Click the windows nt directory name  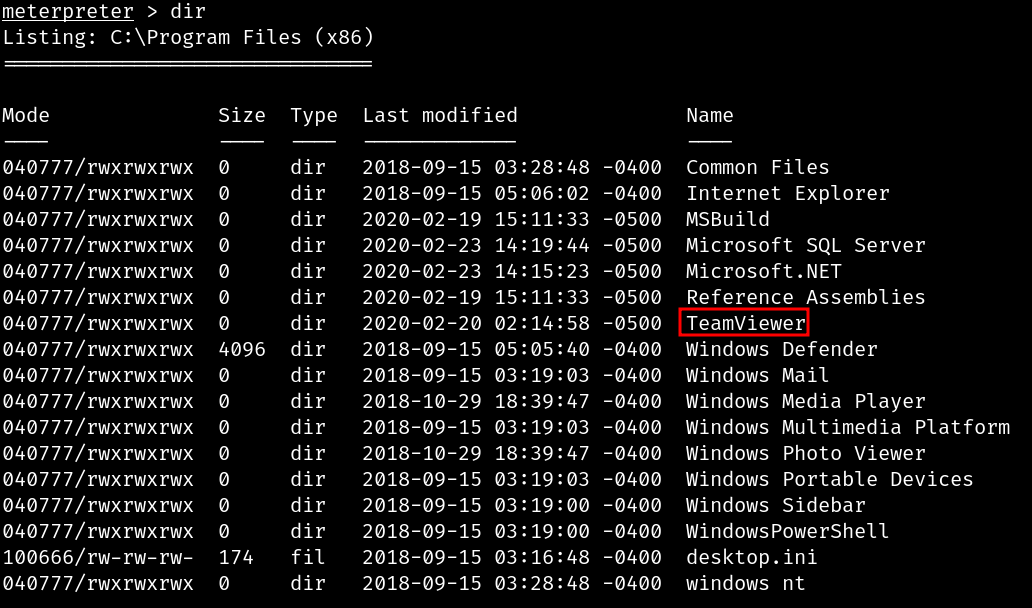pos(746,583)
